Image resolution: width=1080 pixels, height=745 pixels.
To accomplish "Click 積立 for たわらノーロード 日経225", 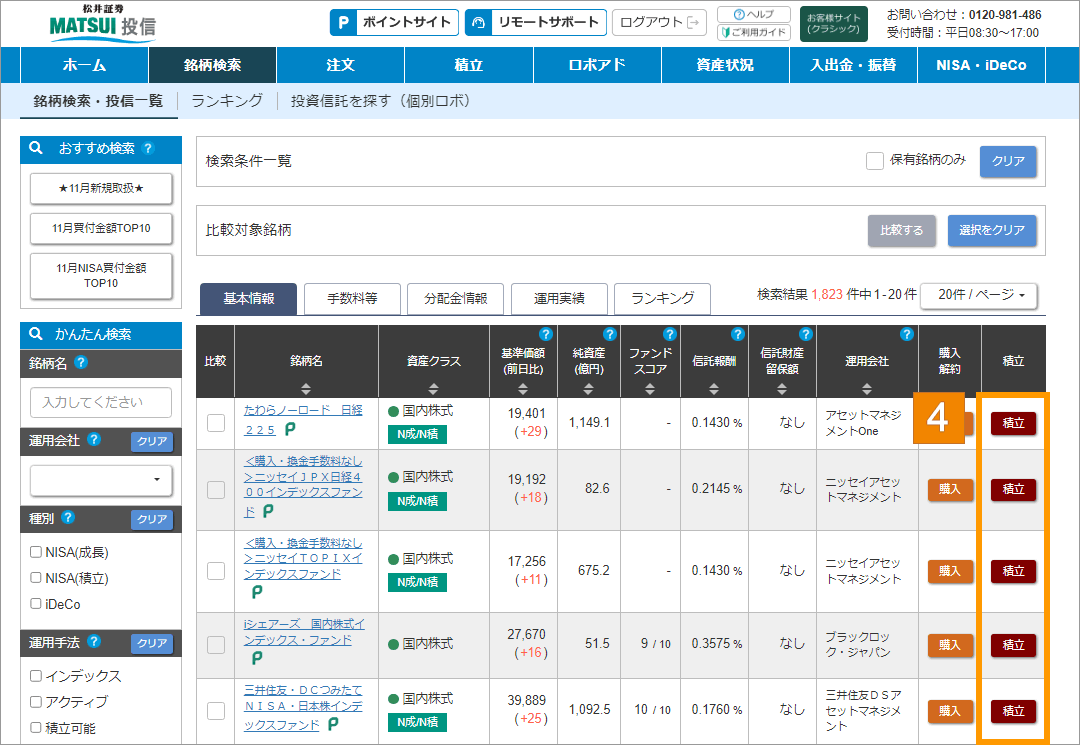I will pyautogui.click(x=1013, y=423).
